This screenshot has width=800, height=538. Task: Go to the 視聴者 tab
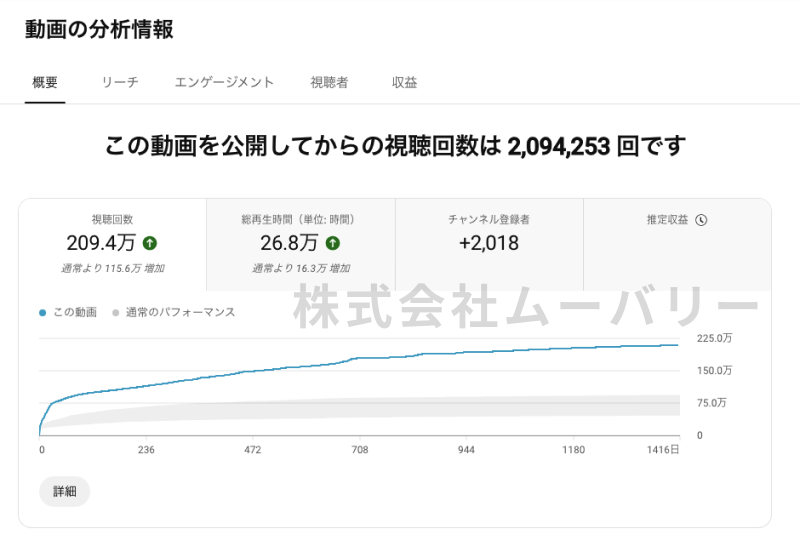click(x=329, y=83)
